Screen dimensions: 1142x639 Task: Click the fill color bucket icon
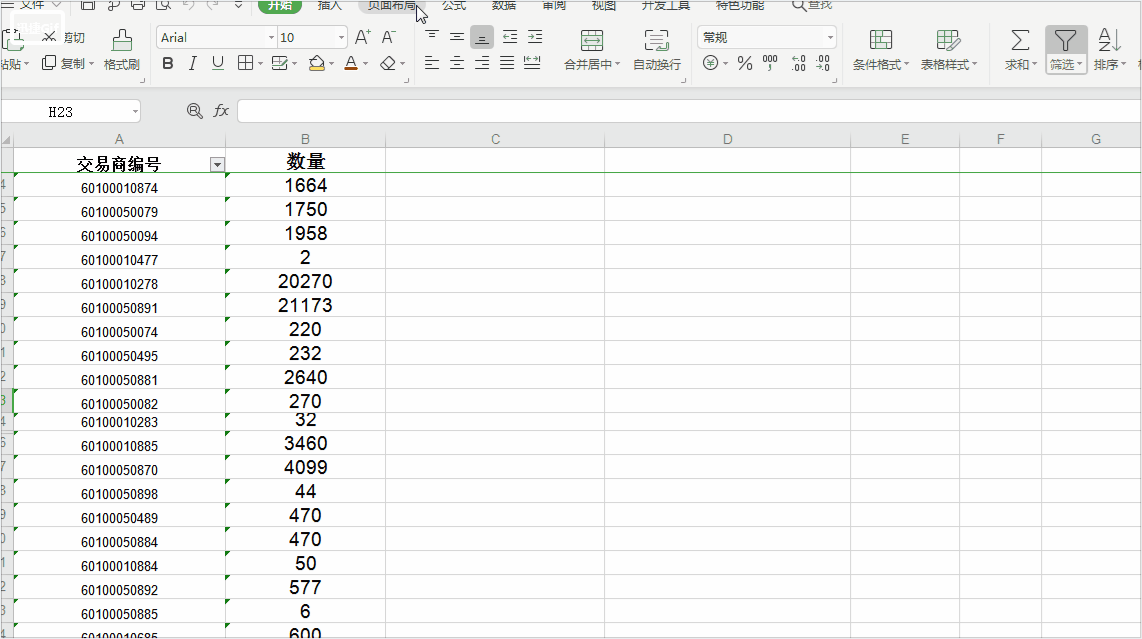pyautogui.click(x=316, y=63)
